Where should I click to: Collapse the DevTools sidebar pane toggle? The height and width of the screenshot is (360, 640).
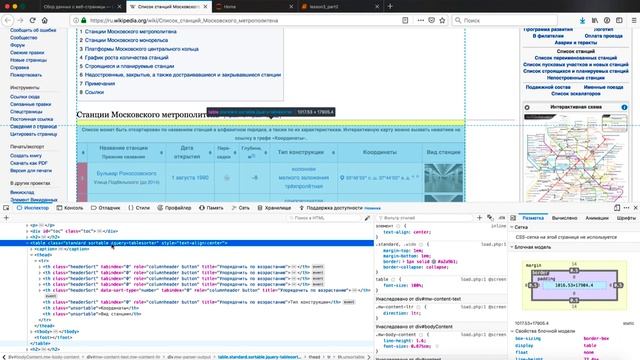click(x=513, y=218)
